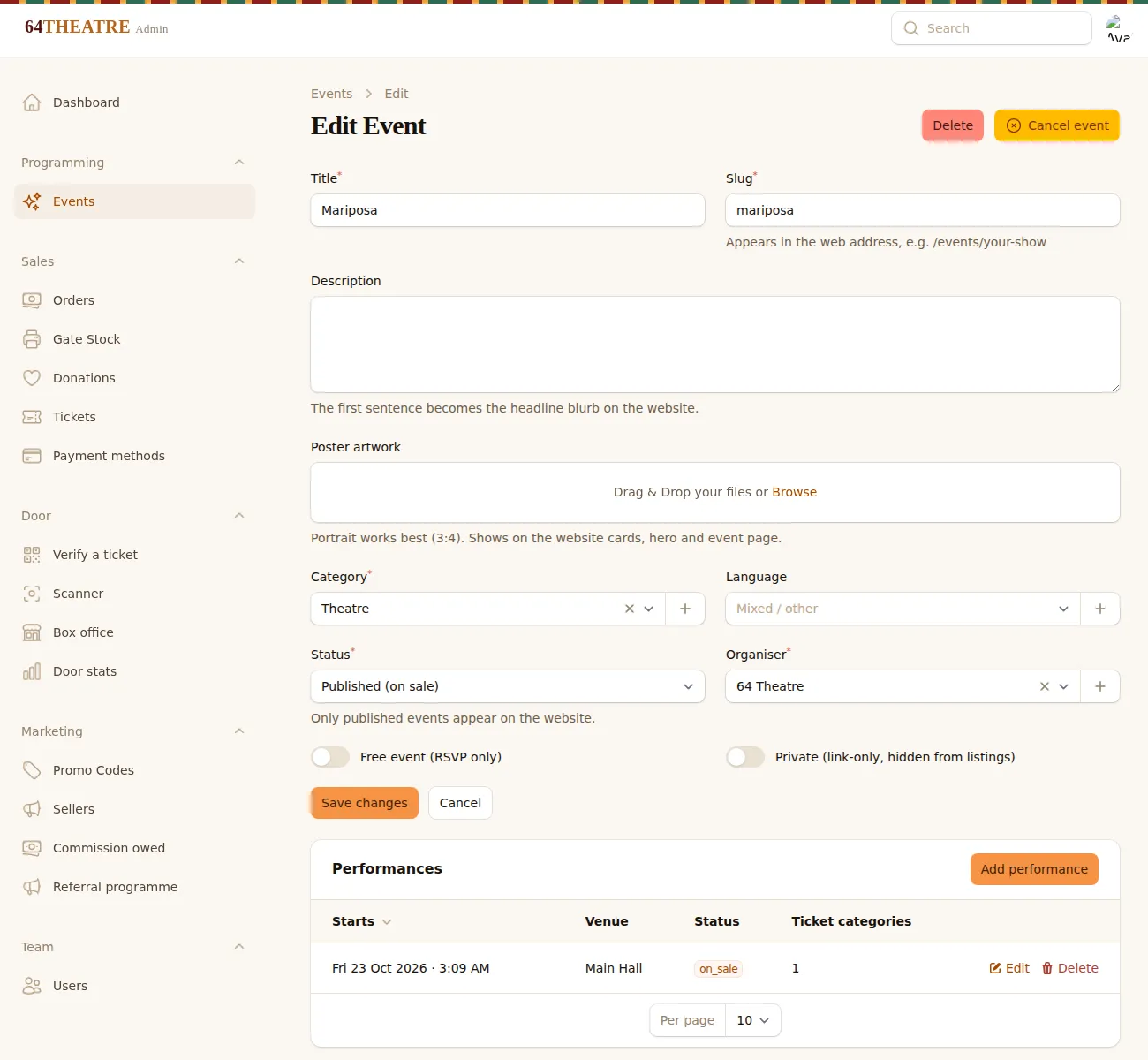Click the Box office storefront icon
The image size is (1148, 1060).
[32, 632]
